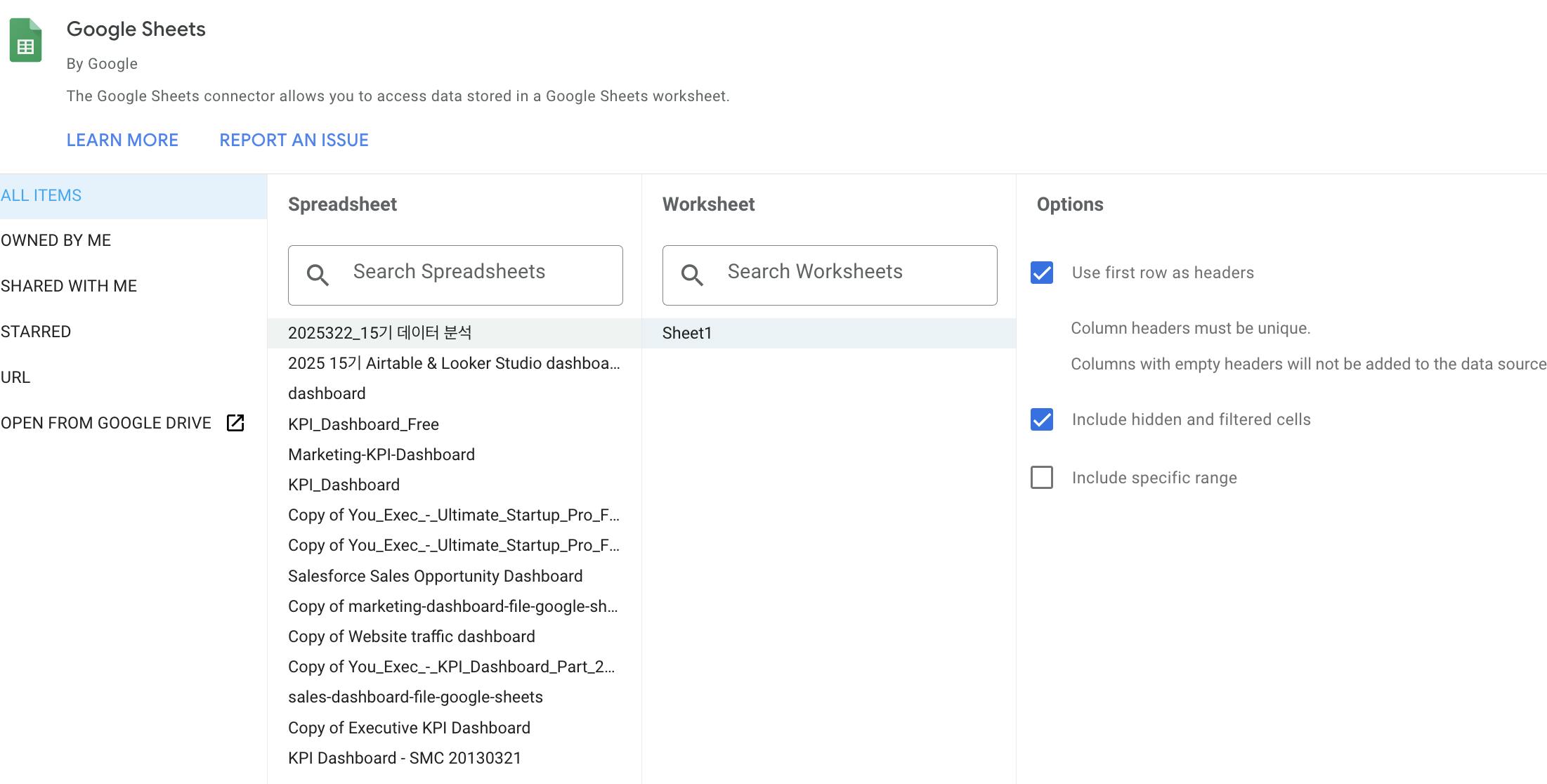Select Marketing-KPI-Dashboard from the list

click(381, 455)
